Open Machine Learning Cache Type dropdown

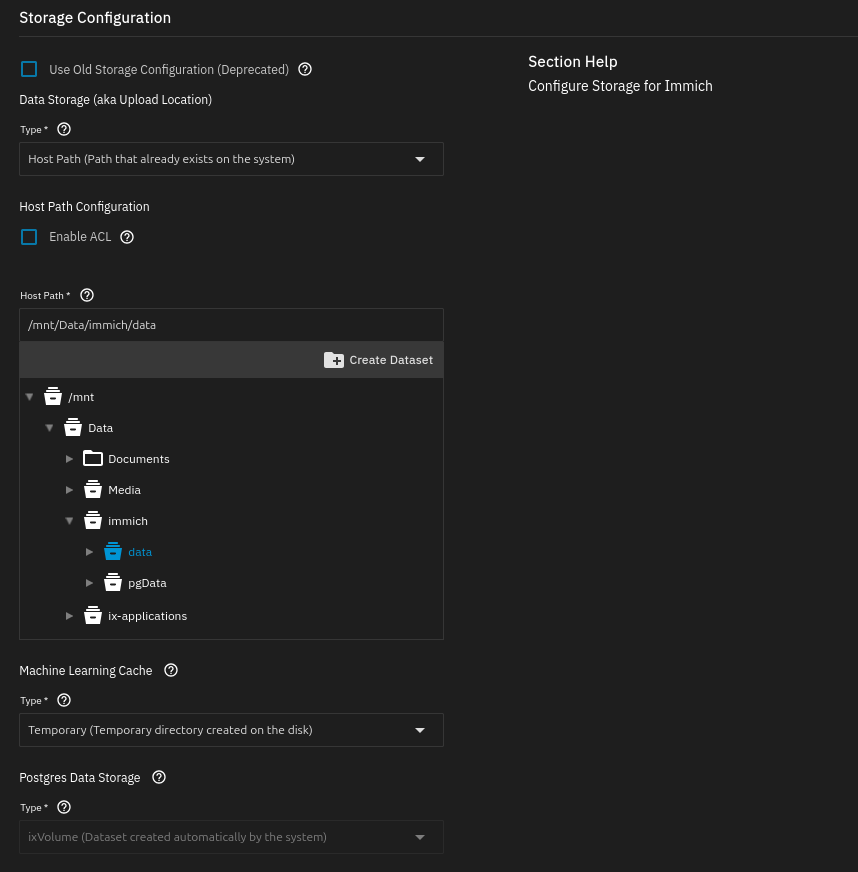pyautogui.click(x=231, y=730)
